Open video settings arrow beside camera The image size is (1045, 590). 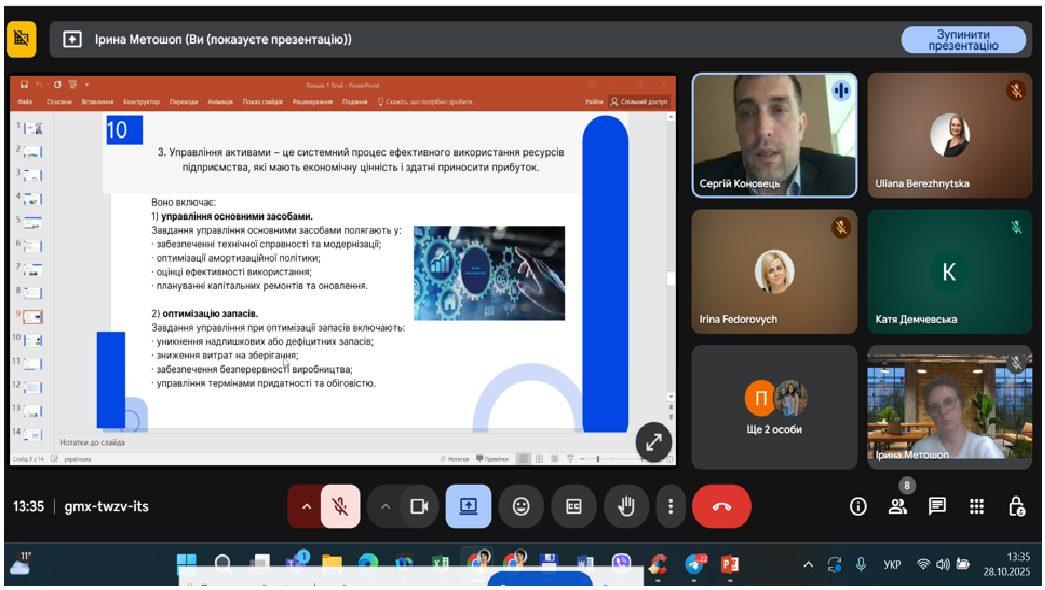pyautogui.click(x=385, y=507)
